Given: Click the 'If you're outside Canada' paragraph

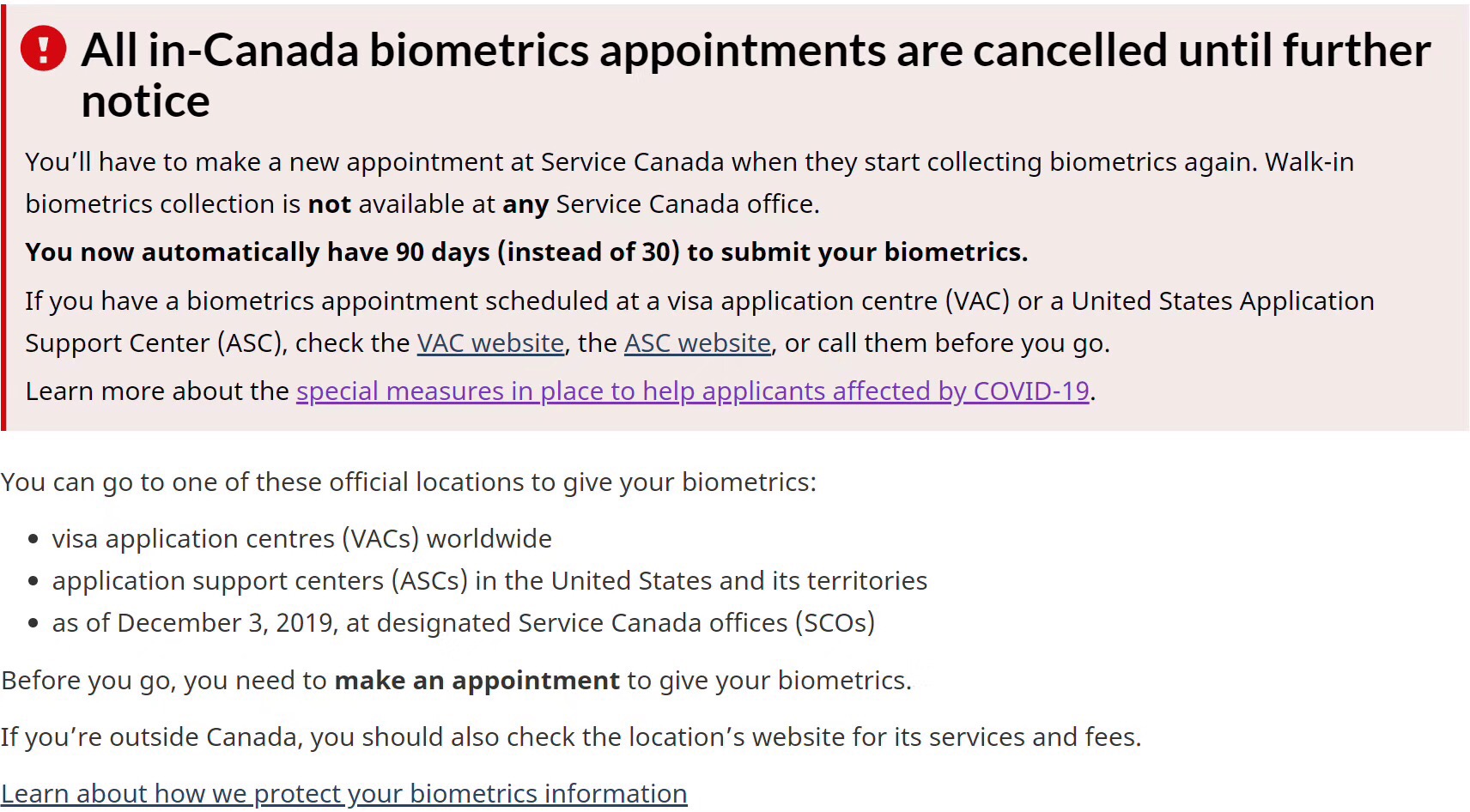Looking at the screenshot, I should pos(571,737).
